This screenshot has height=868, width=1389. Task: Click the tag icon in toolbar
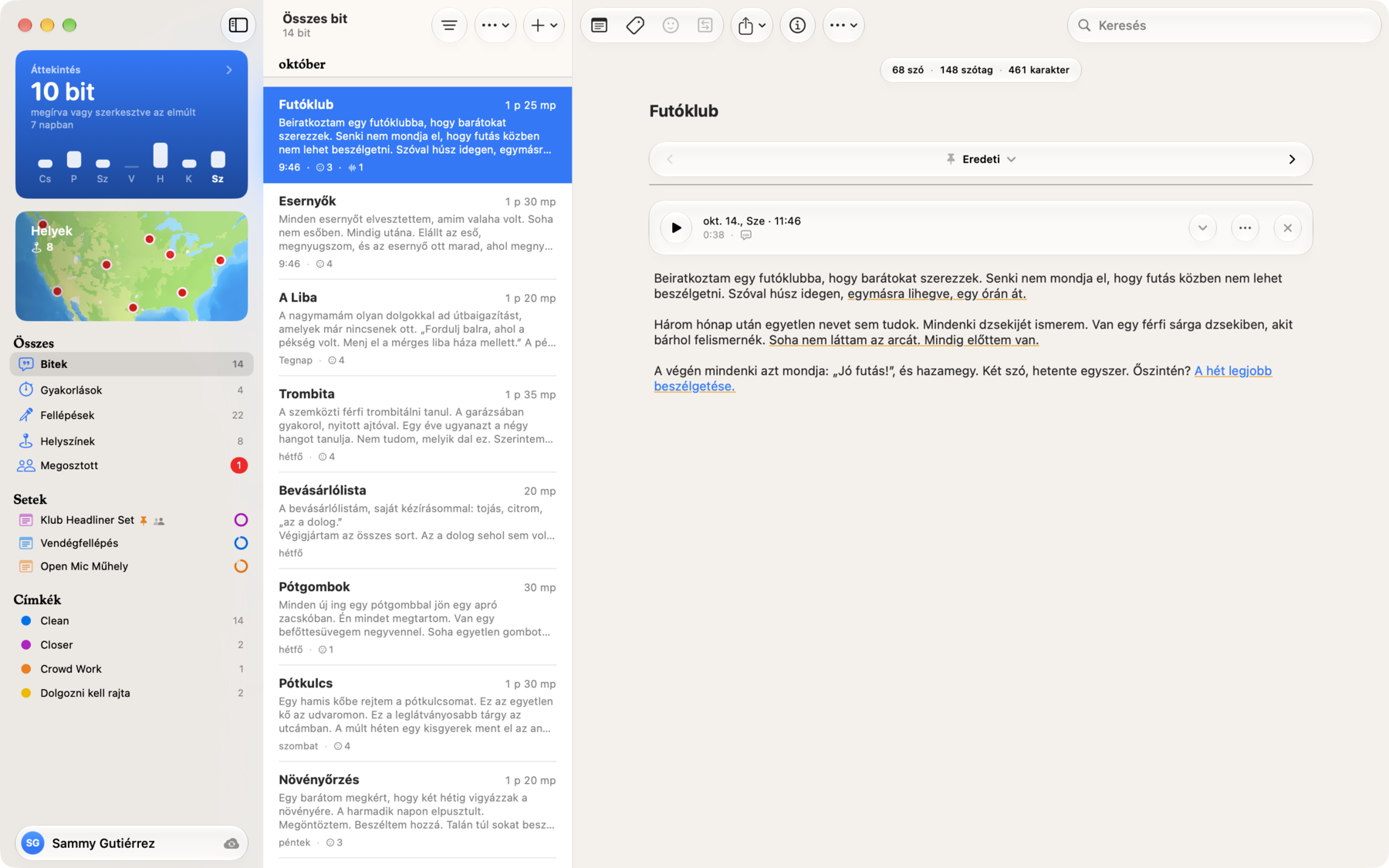(635, 25)
